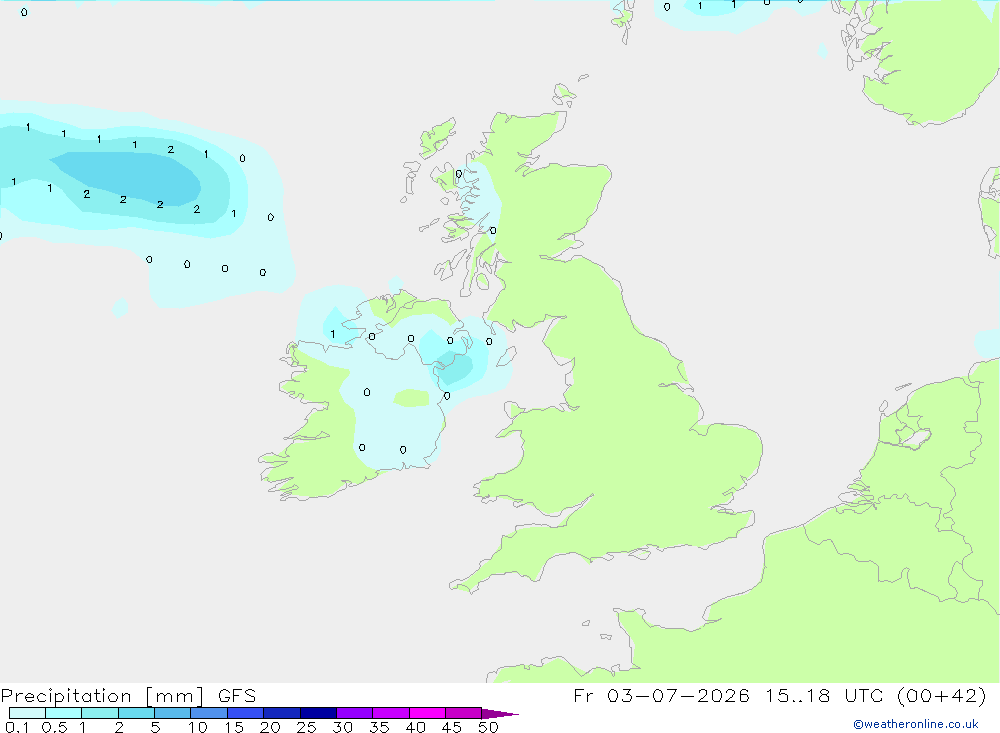Image resolution: width=1000 pixels, height=733 pixels.
Task: Choose the dark navy 25–30 legend swatch
Action: tap(318, 713)
